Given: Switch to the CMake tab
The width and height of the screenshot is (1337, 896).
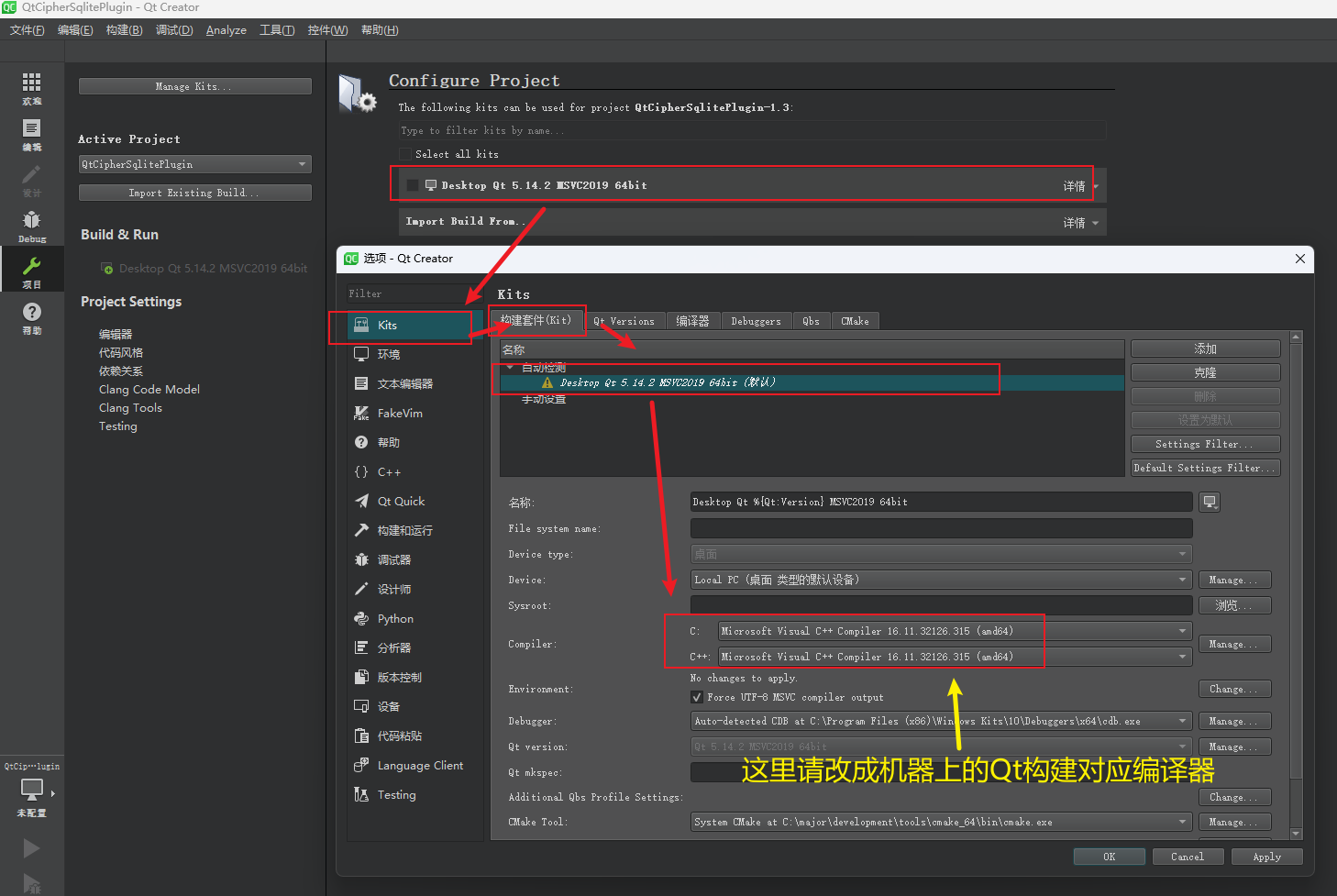Looking at the screenshot, I should (x=855, y=321).
